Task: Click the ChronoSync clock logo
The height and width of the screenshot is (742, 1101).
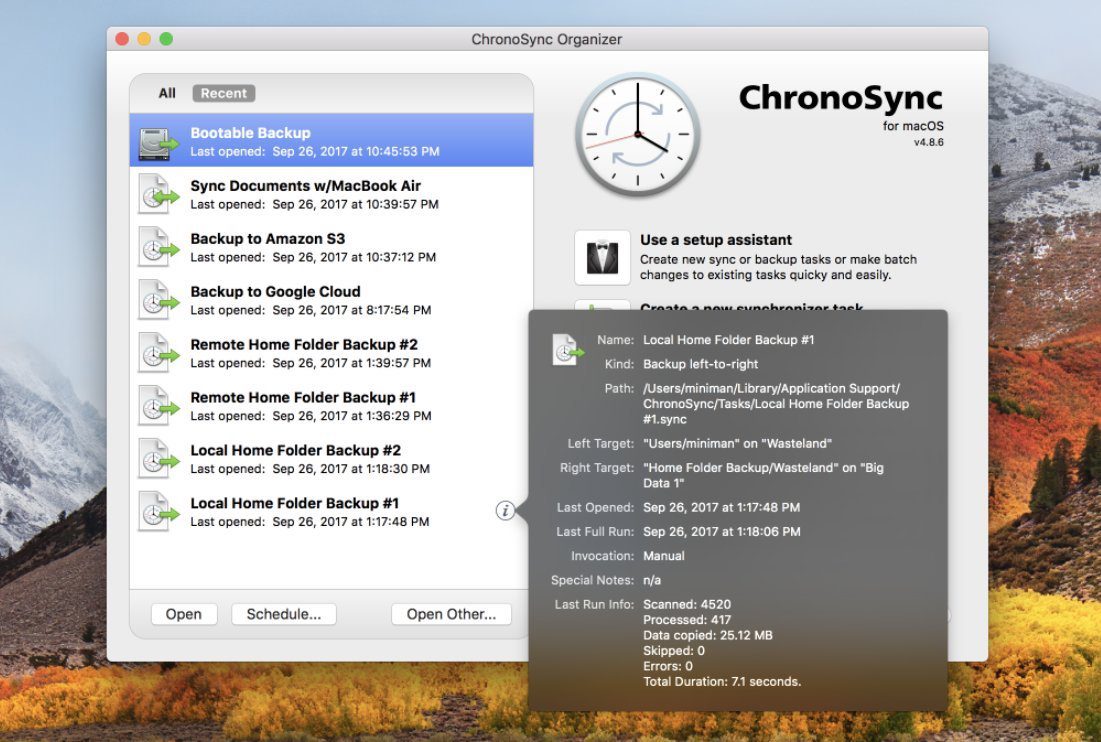Action: coord(637,134)
